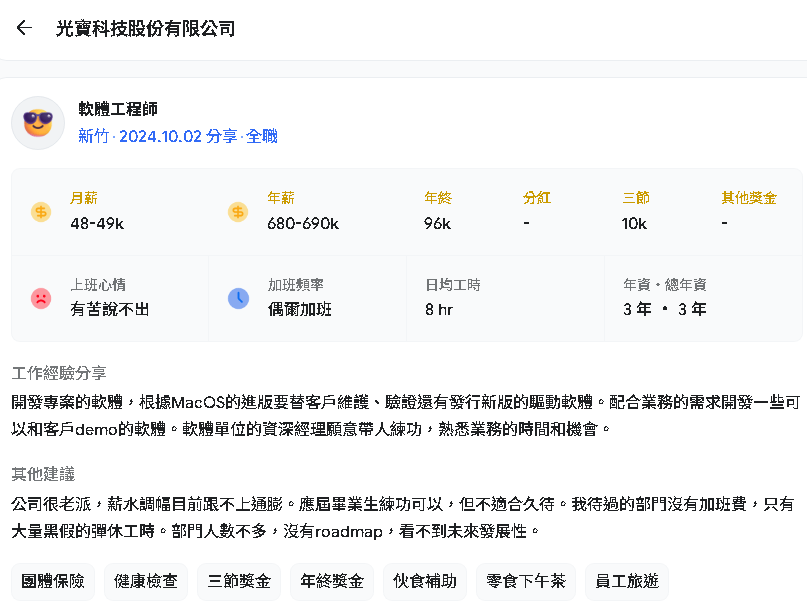Viewport: 807px width, 611px height.
Task: Click the annual salary coin icon
Action: pos(238,212)
